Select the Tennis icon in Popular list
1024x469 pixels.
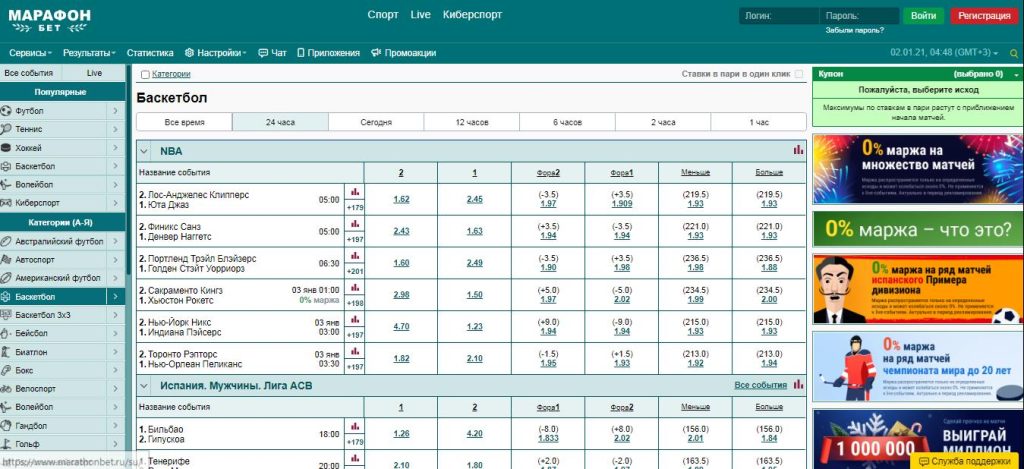point(7,129)
